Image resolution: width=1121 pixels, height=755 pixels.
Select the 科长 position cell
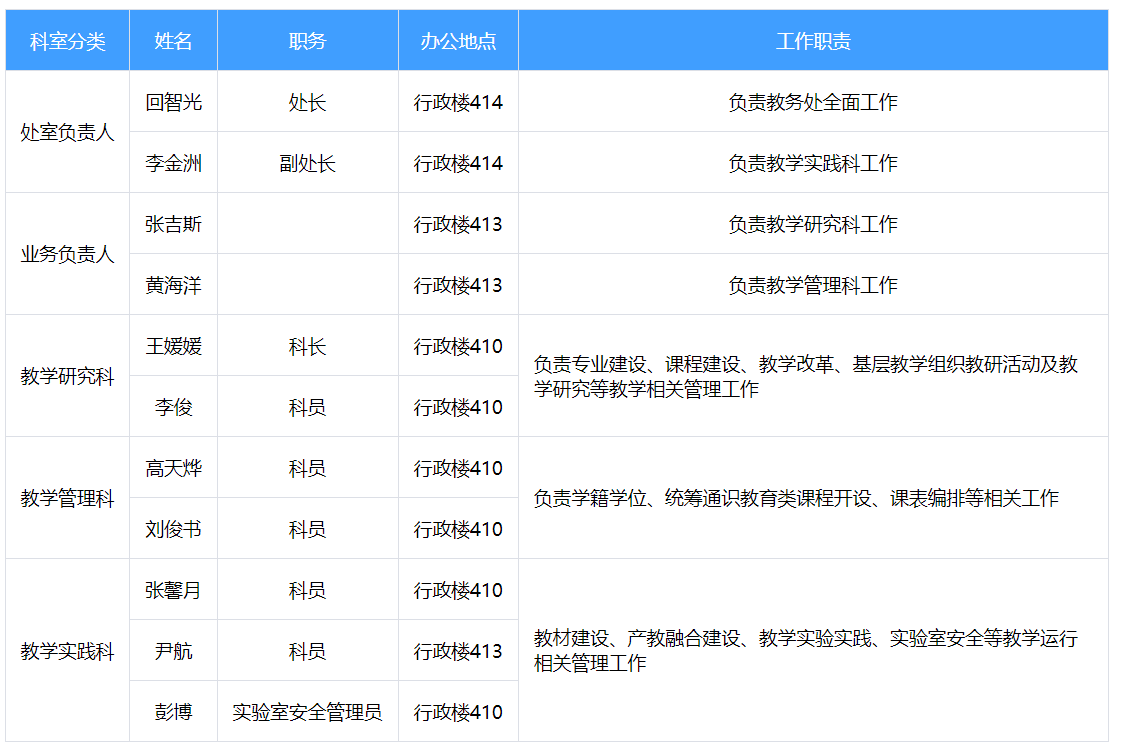(x=307, y=346)
